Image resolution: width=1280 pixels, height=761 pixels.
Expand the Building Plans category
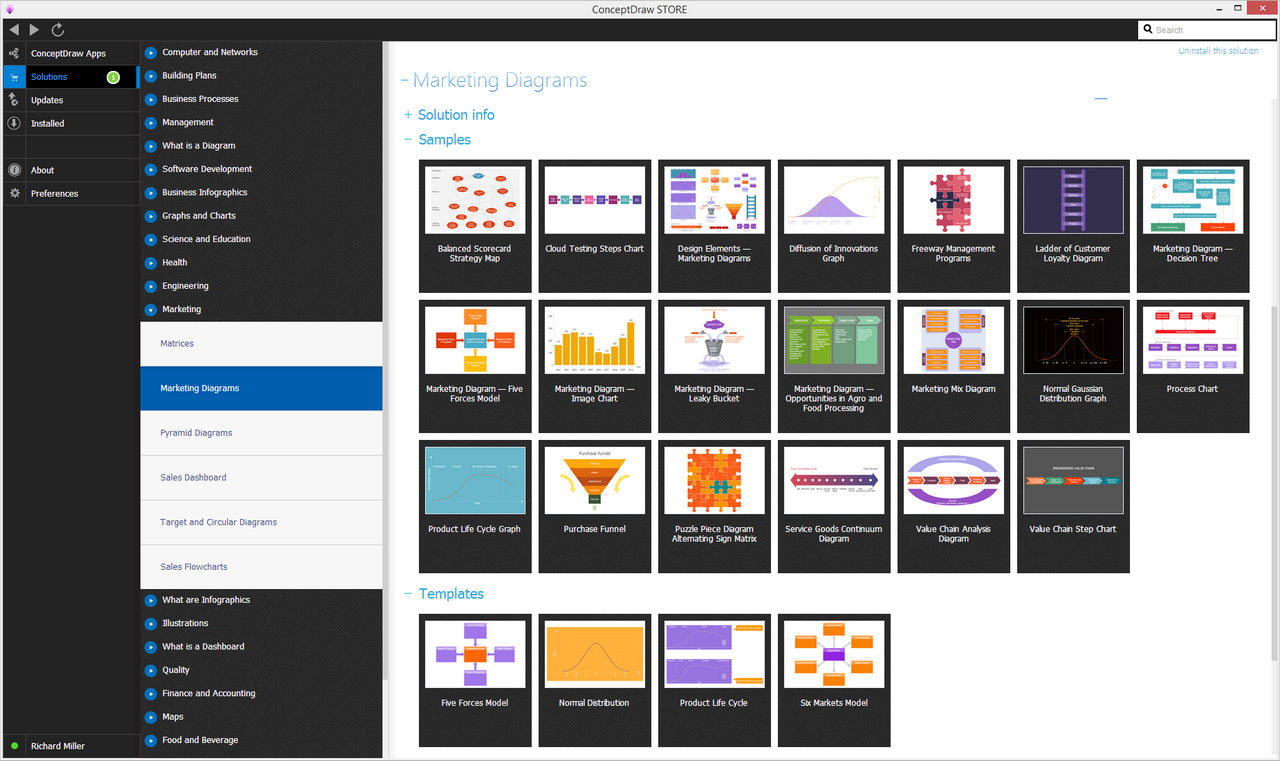tap(151, 76)
